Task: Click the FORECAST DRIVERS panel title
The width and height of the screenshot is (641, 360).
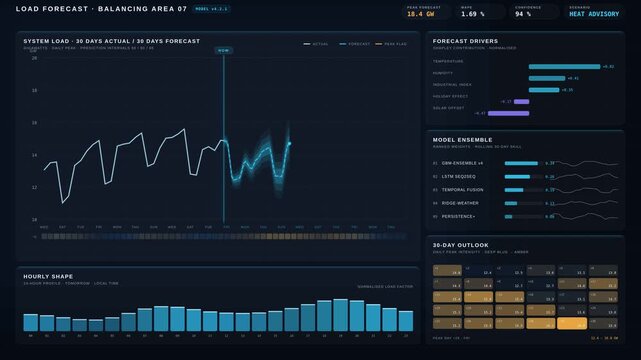Action: (465, 41)
